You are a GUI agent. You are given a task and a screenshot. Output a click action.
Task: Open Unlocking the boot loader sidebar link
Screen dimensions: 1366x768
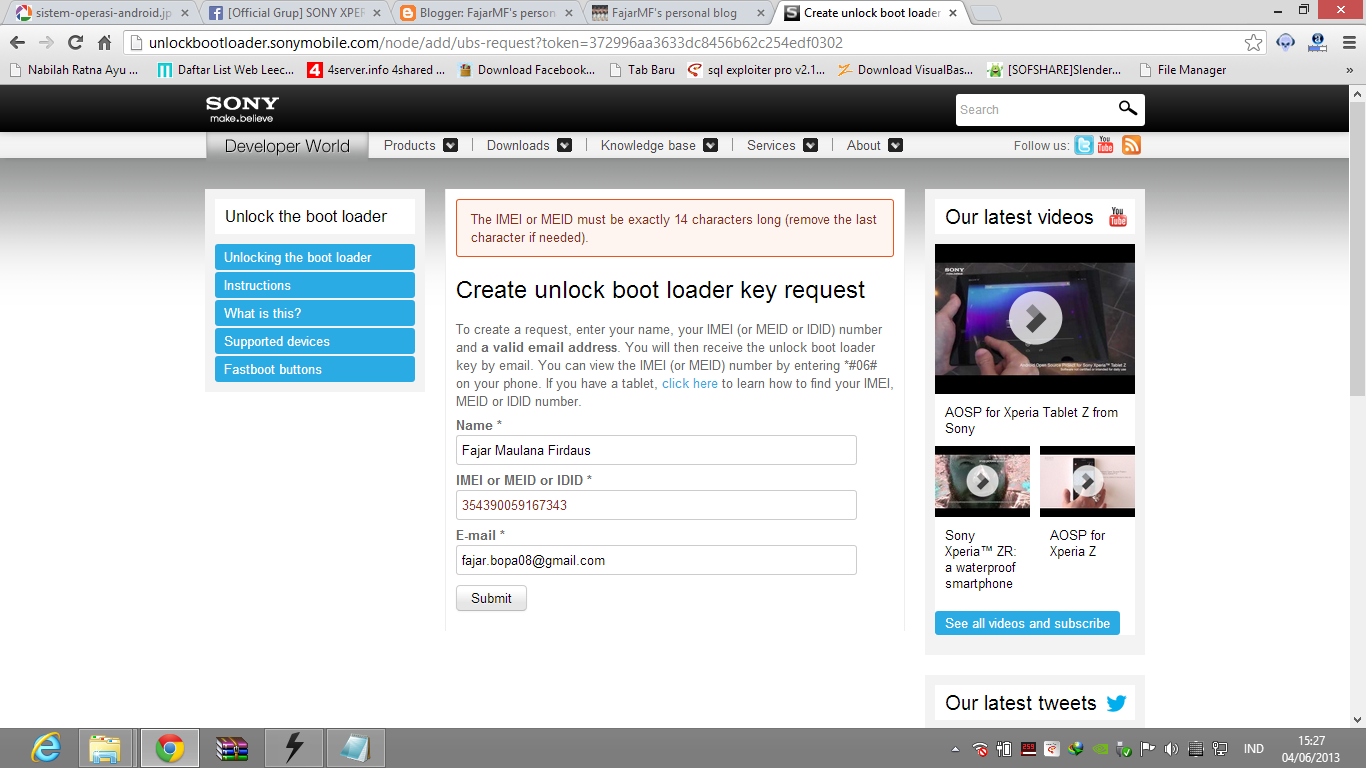pyautogui.click(x=315, y=257)
